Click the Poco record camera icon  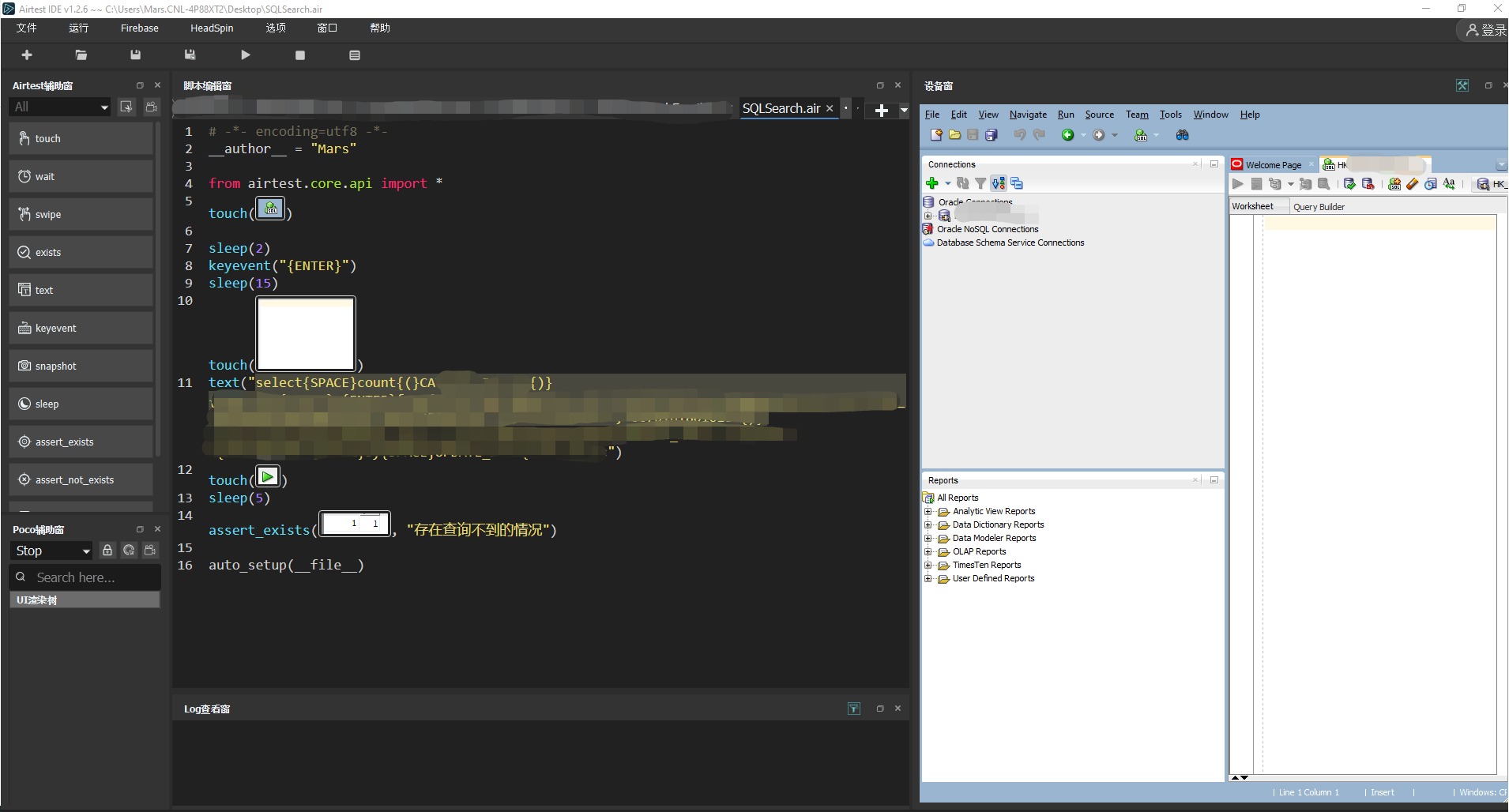(150, 550)
